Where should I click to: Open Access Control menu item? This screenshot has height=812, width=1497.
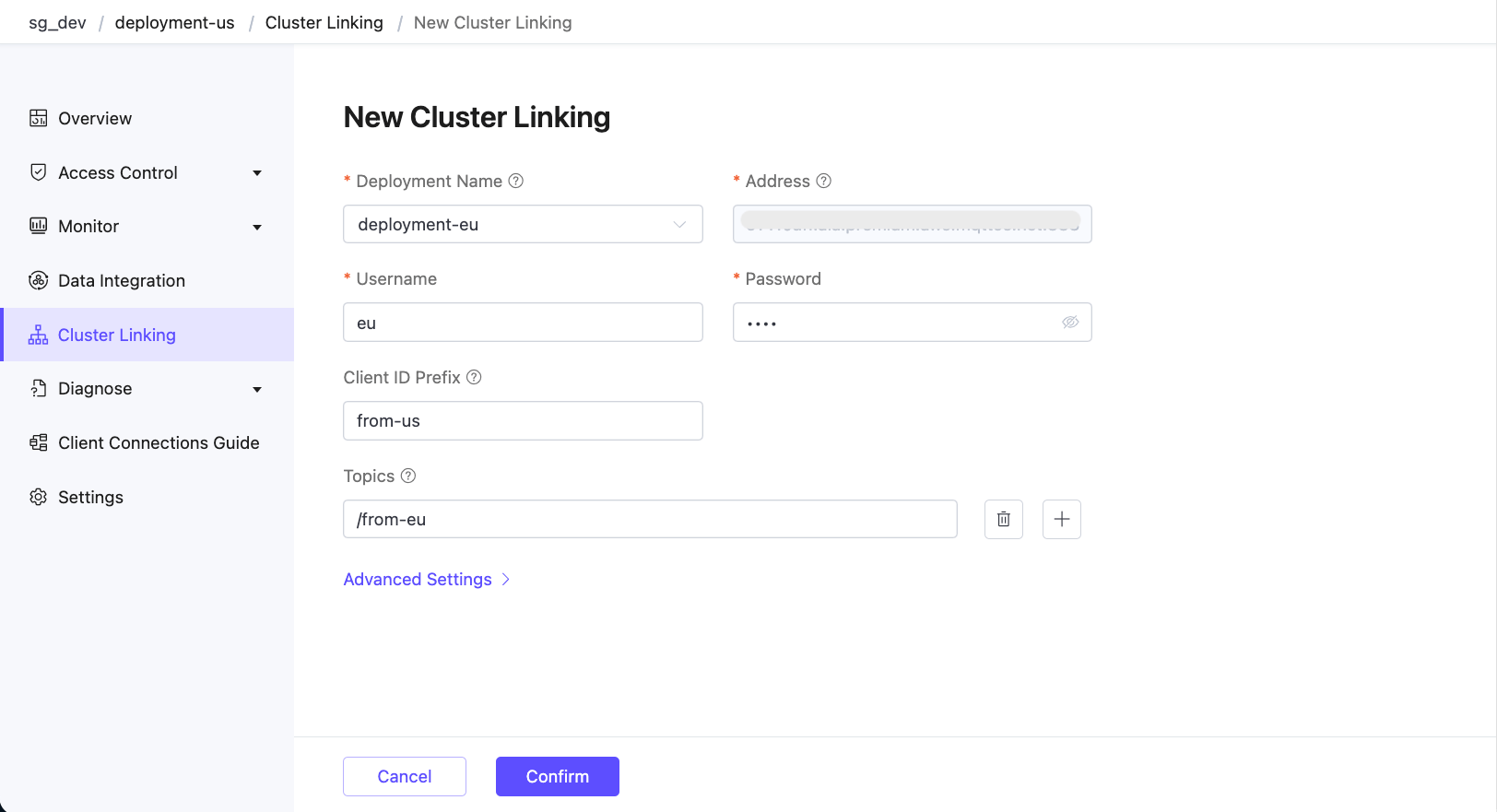click(147, 172)
